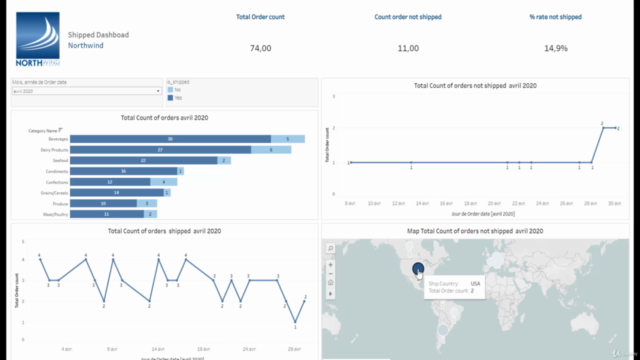
Task: Click the 'is_shipped' legend title
Action: pyautogui.click(x=178, y=82)
